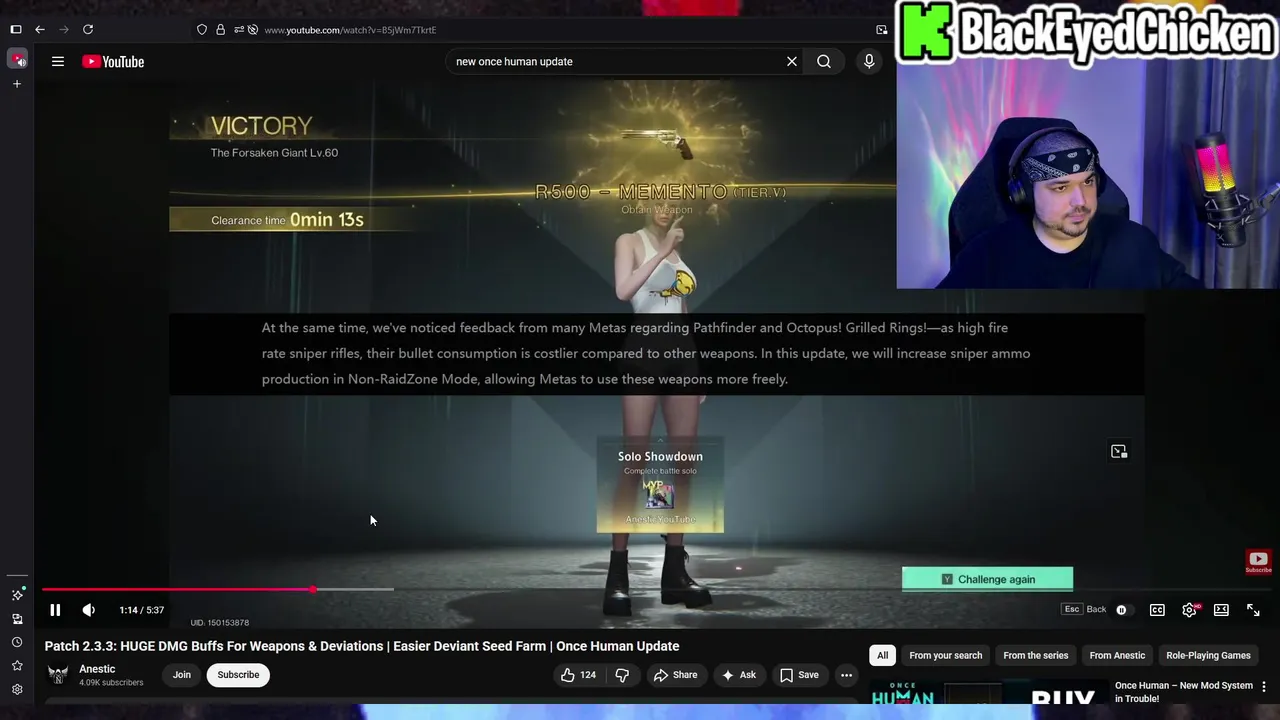Click the picture-in-picture overlay icon on video
The image size is (1280, 720).
(1119, 452)
